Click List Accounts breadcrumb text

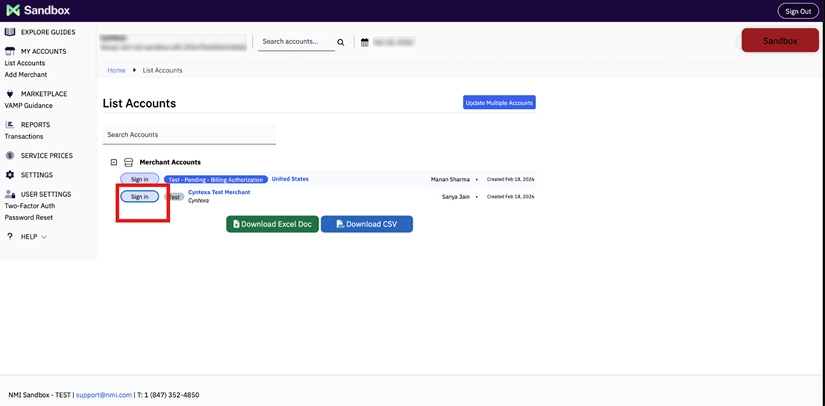(163, 70)
